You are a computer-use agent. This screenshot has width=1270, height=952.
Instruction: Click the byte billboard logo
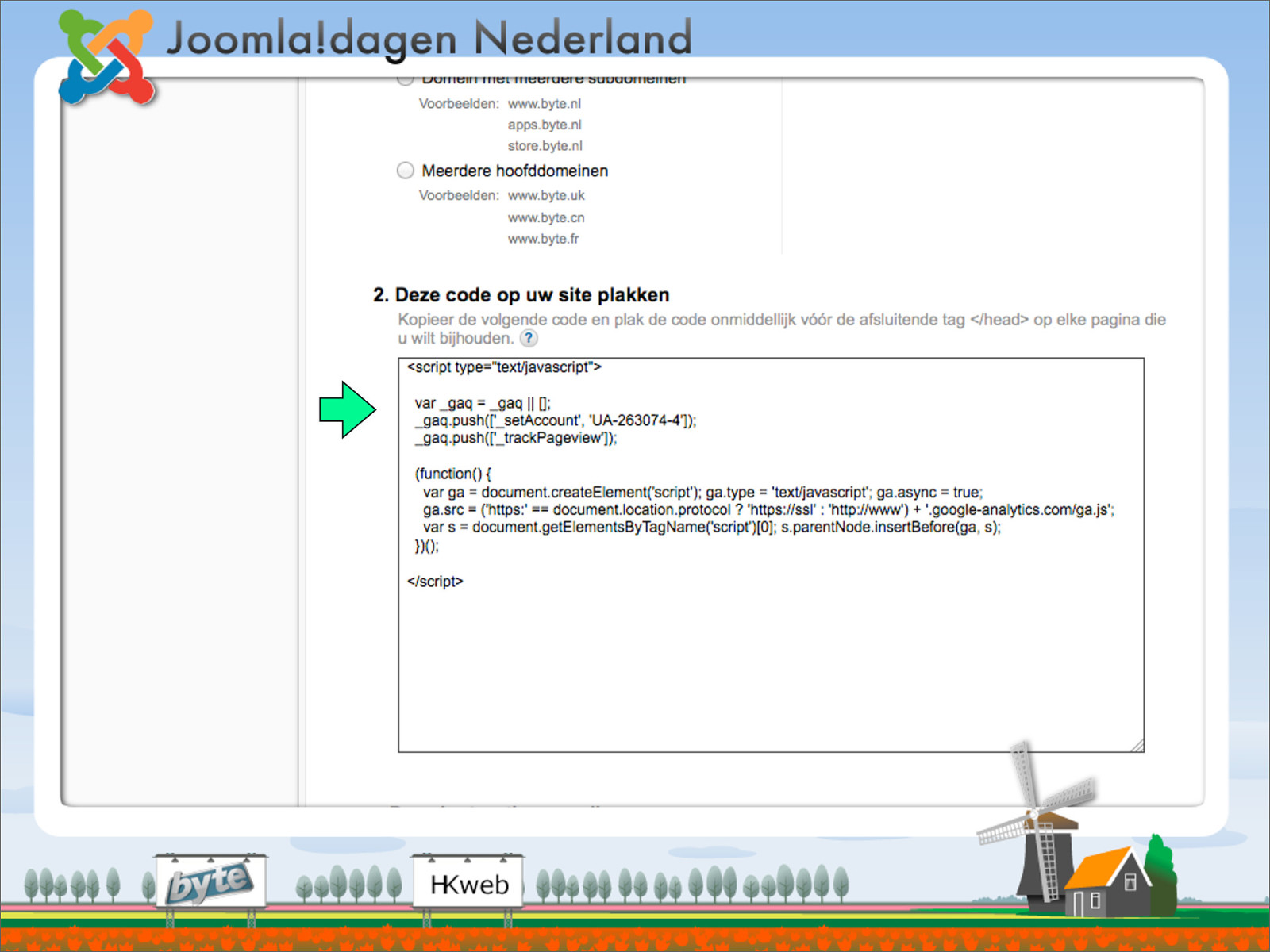[210, 882]
